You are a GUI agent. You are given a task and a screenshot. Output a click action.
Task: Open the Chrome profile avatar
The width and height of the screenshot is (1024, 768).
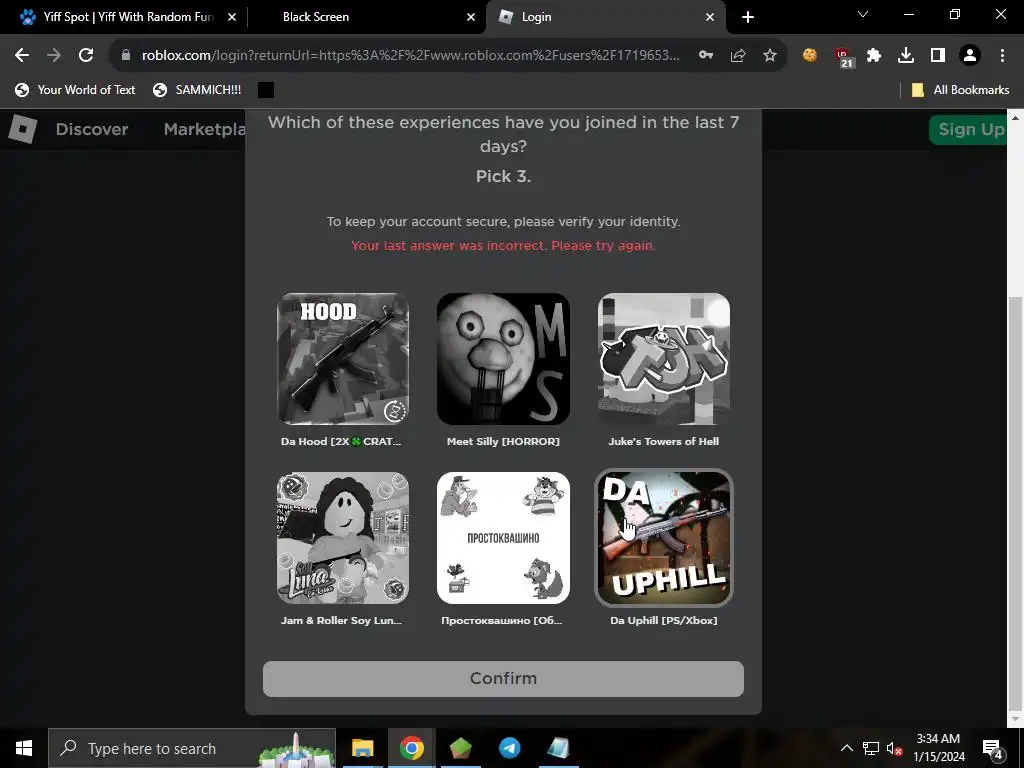tap(970, 56)
